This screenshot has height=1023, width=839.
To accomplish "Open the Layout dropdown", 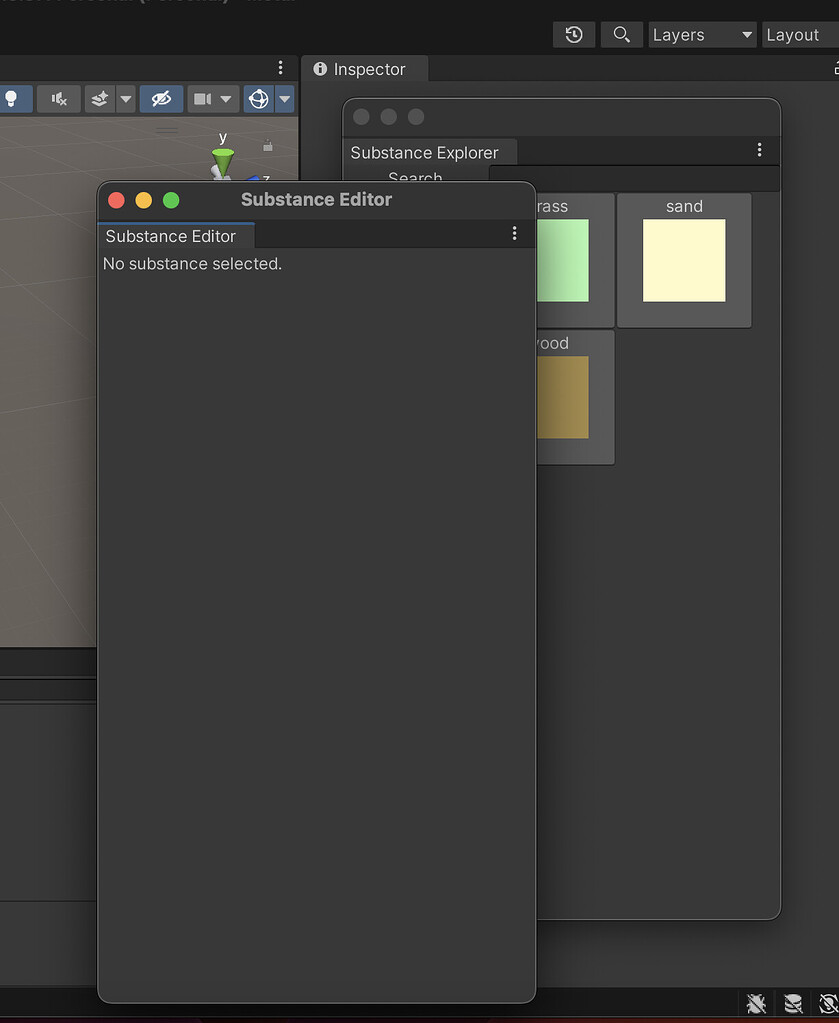I will (797, 34).
